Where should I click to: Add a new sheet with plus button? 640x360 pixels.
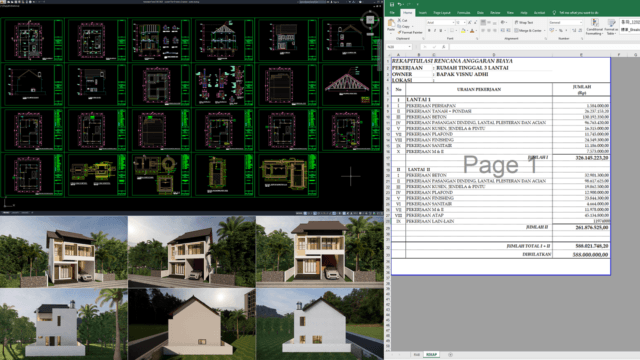[x=450, y=355]
